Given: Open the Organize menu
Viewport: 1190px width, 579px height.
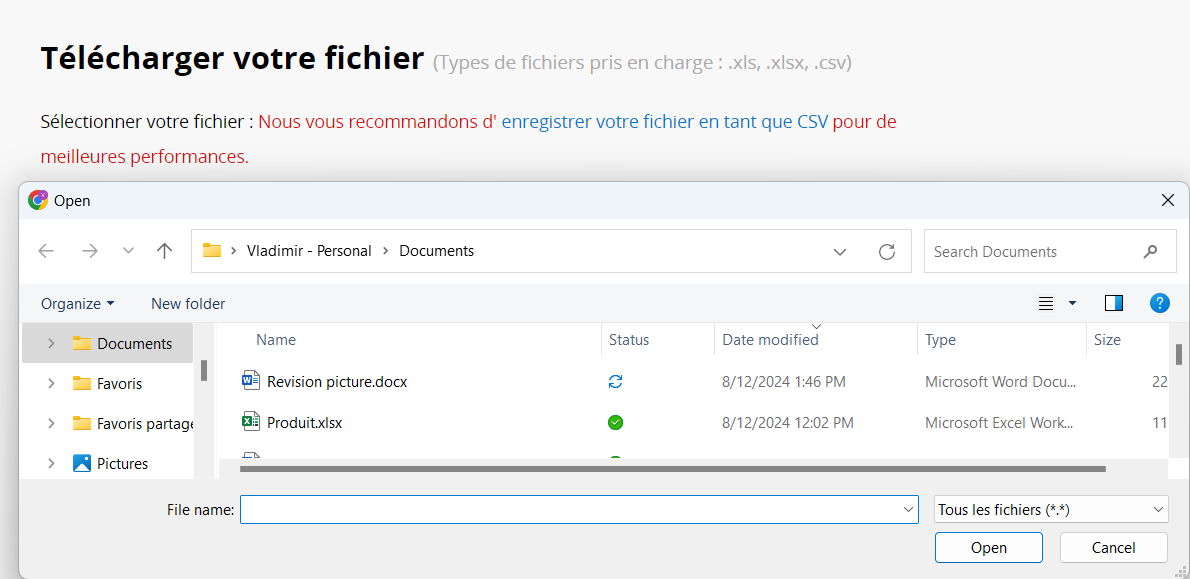Looking at the screenshot, I should click(77, 304).
